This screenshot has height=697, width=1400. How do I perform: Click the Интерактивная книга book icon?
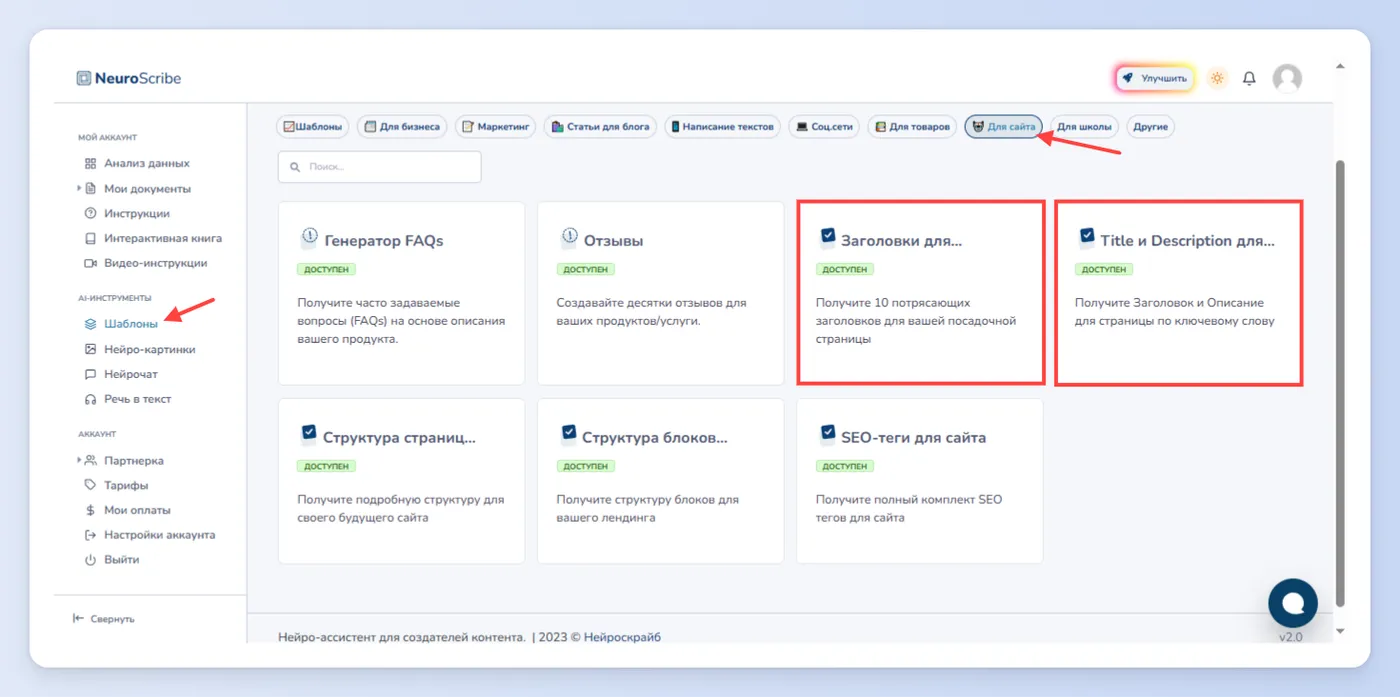coord(90,238)
